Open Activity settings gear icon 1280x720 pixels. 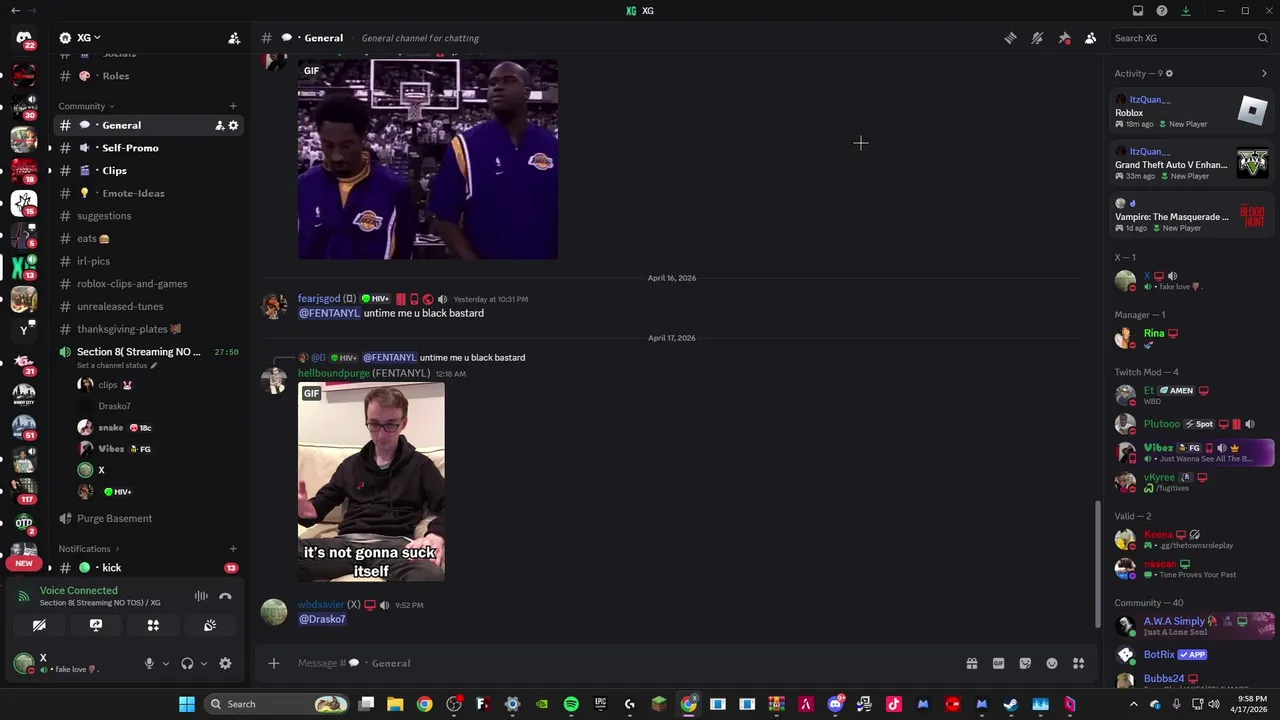click(x=1169, y=73)
